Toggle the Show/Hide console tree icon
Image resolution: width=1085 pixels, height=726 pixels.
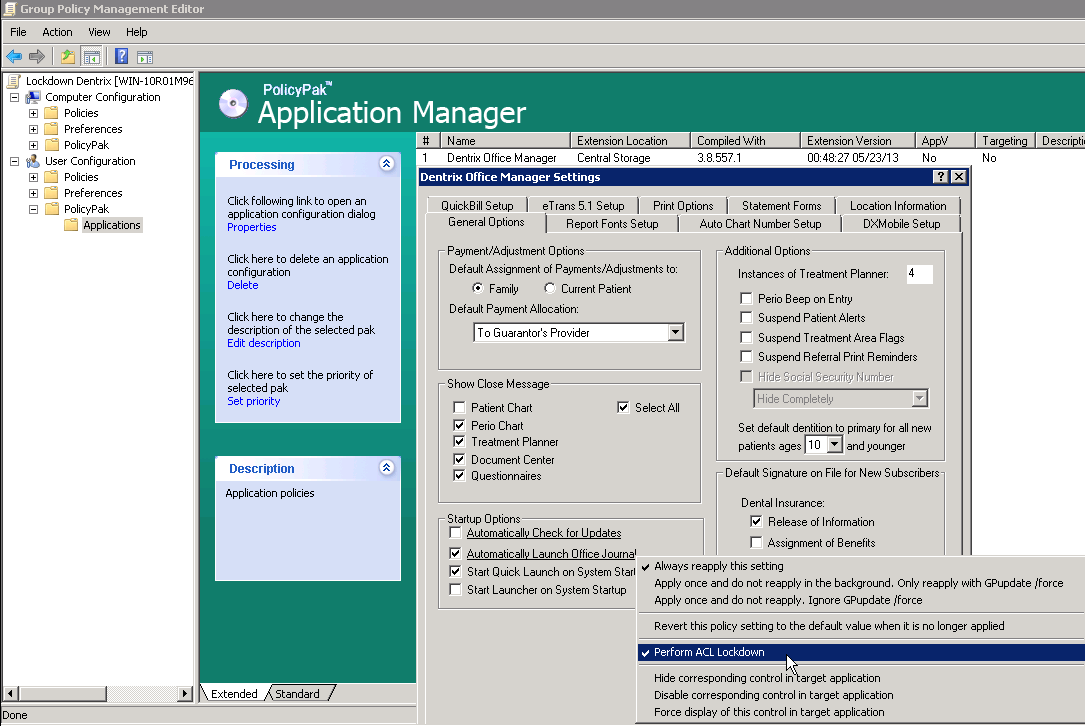pos(91,57)
